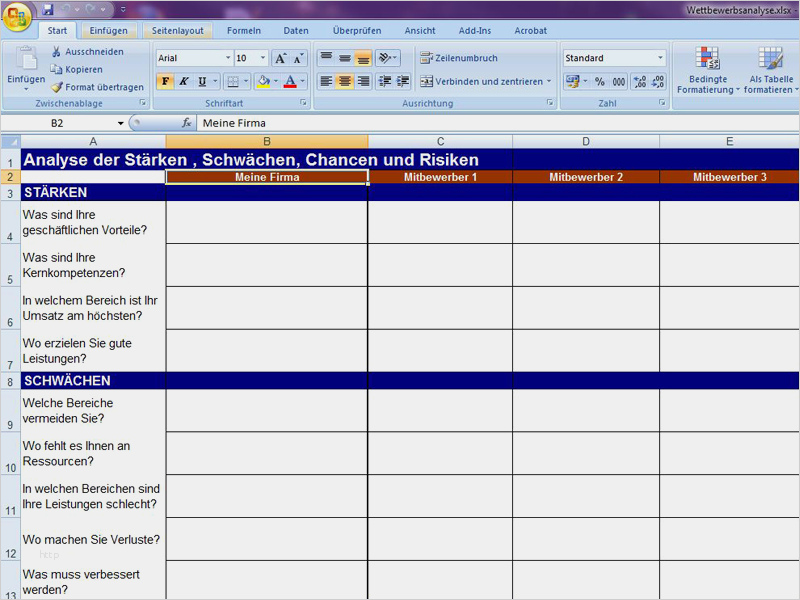Open Bedingte Formatierung menu
The height and width of the screenshot is (600, 800).
pyautogui.click(x=708, y=72)
